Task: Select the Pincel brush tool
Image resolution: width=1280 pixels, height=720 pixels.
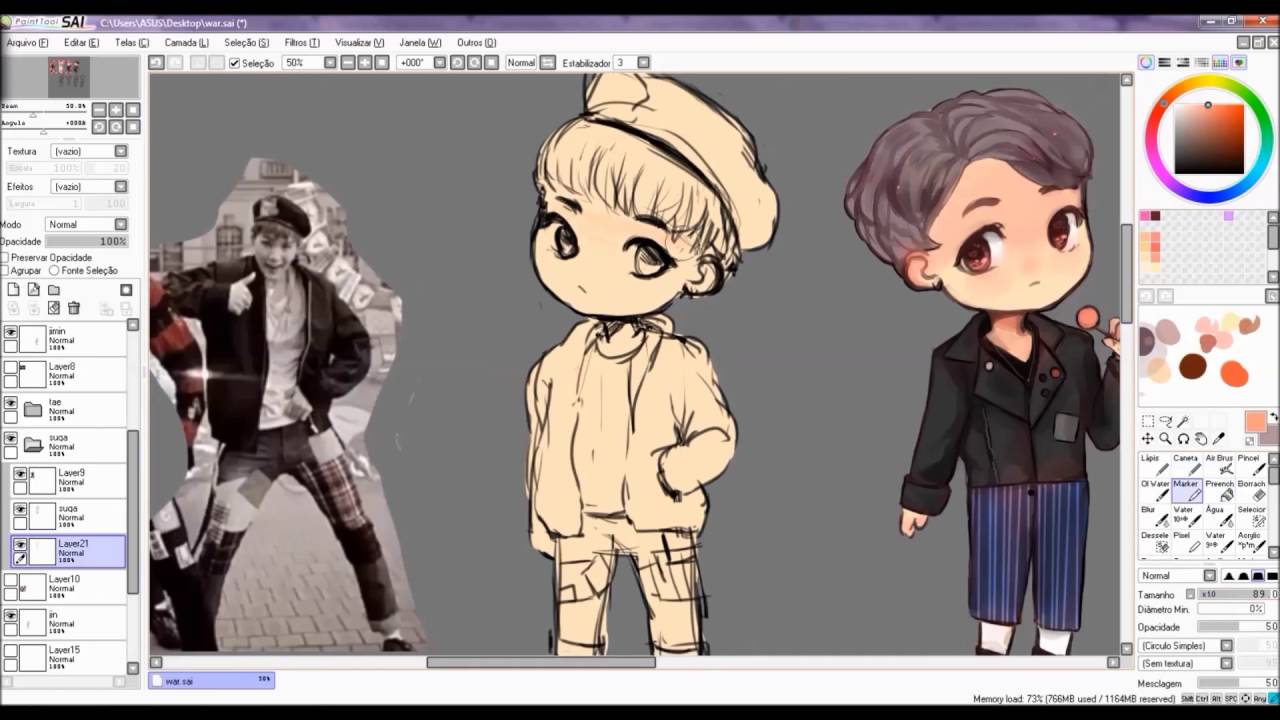Action: point(1250,464)
